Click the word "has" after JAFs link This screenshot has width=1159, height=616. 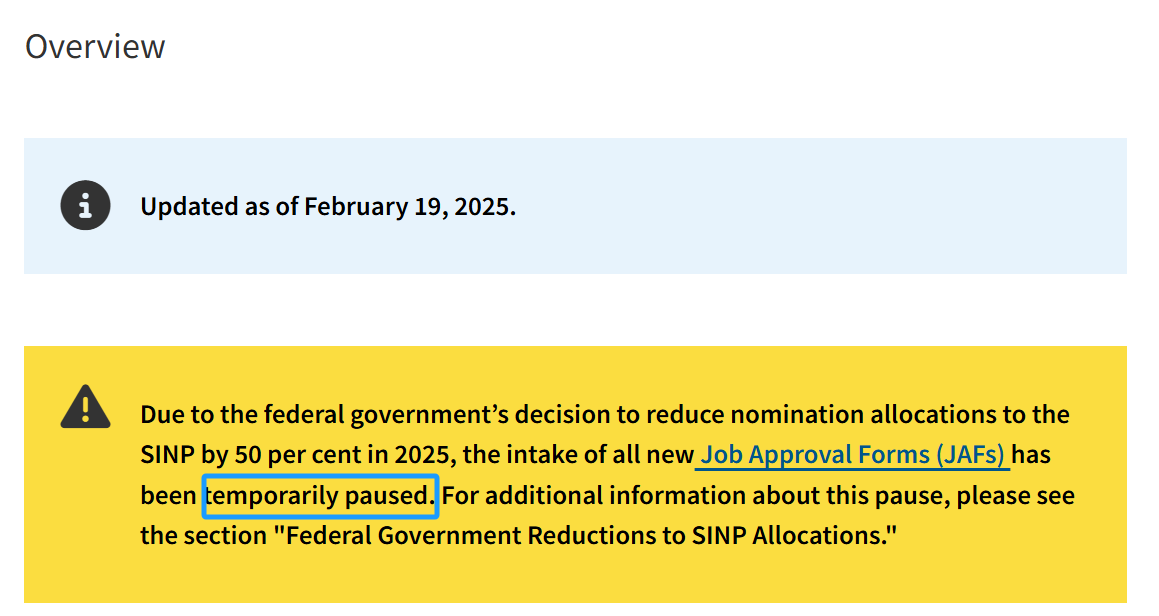(1031, 455)
